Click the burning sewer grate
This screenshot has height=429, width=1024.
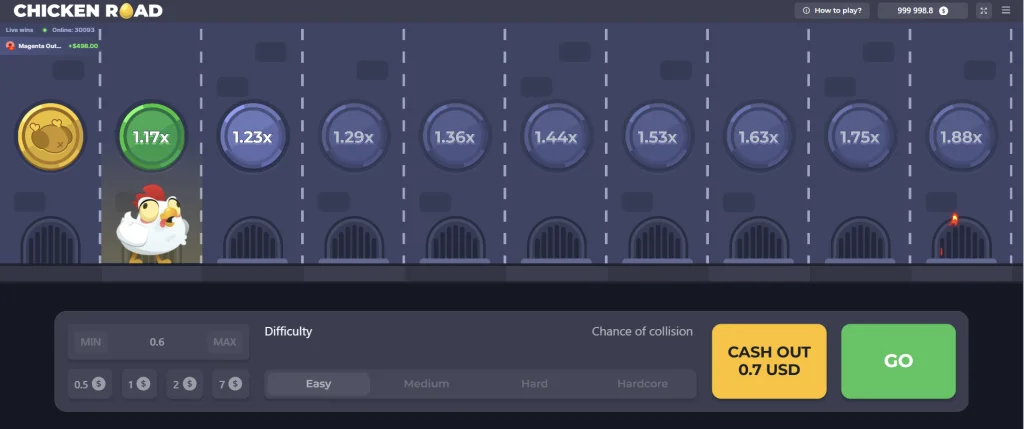coord(961,238)
